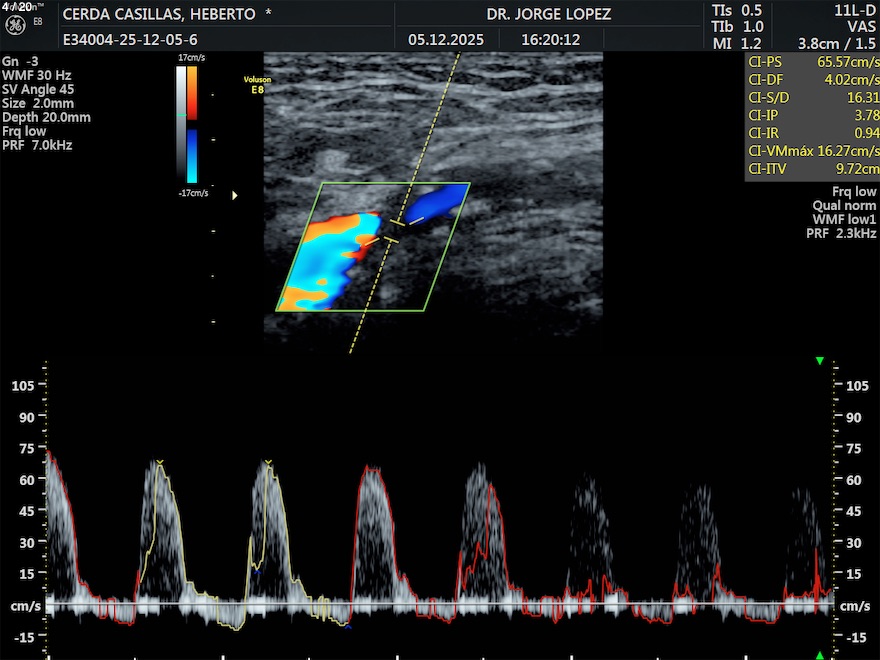Click the DR. JORGE LOPEZ field

pos(548,15)
